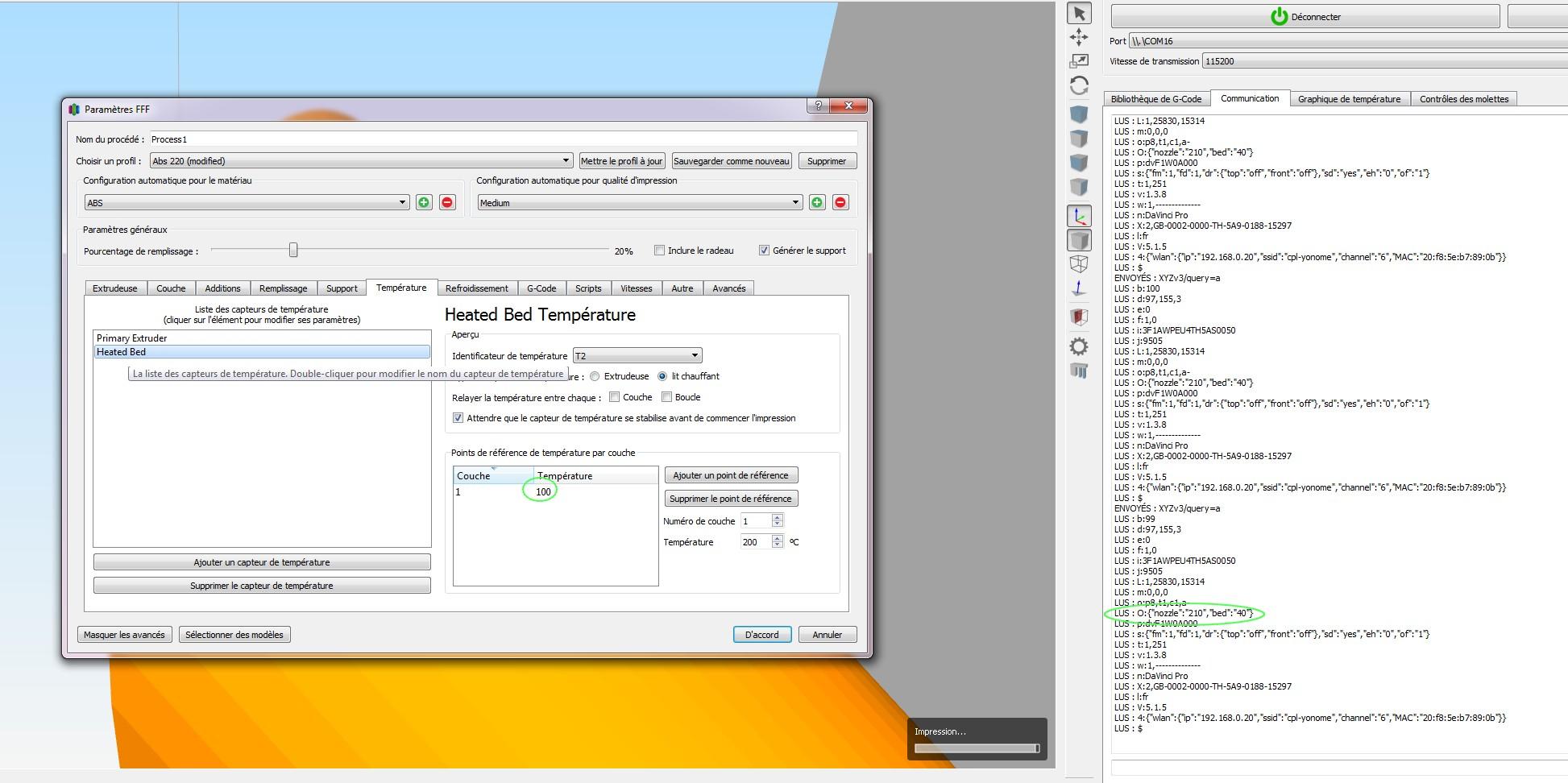Screen dimensions: 1568x783
Task: Toggle the coordinate axes display icon
Action: (x=1079, y=216)
